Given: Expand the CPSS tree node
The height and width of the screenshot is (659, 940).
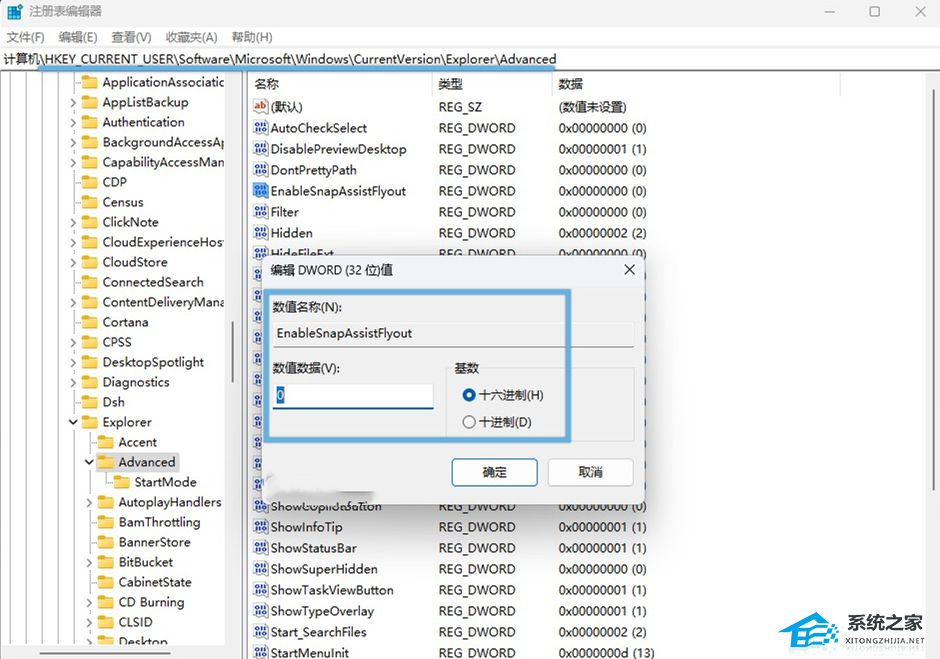Looking at the screenshot, I should pos(73,342).
